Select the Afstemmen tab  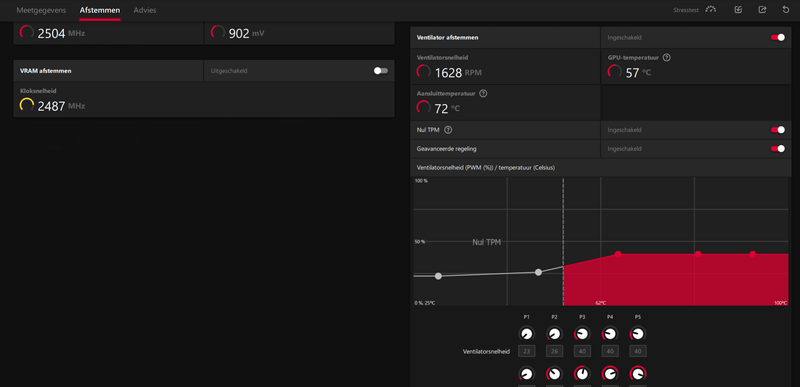(100, 10)
